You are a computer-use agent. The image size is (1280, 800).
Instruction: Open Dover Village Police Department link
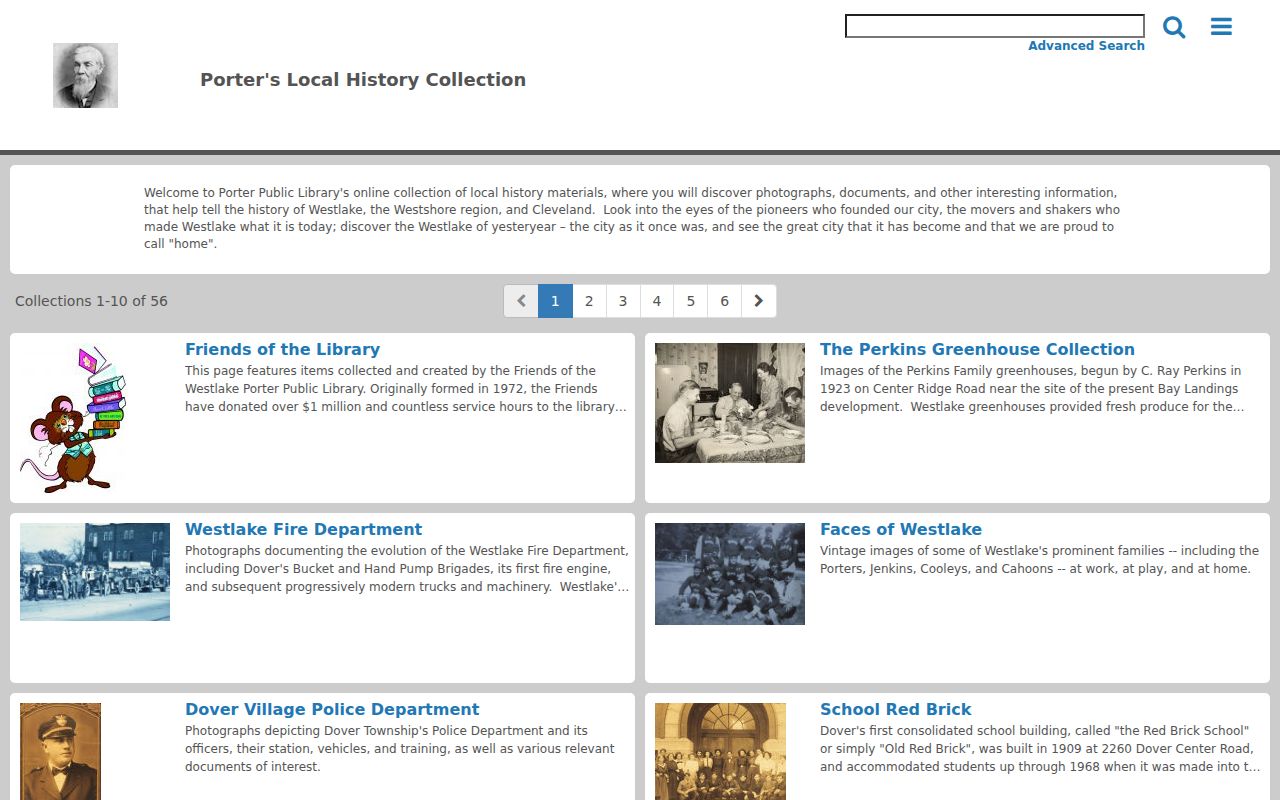coord(332,709)
